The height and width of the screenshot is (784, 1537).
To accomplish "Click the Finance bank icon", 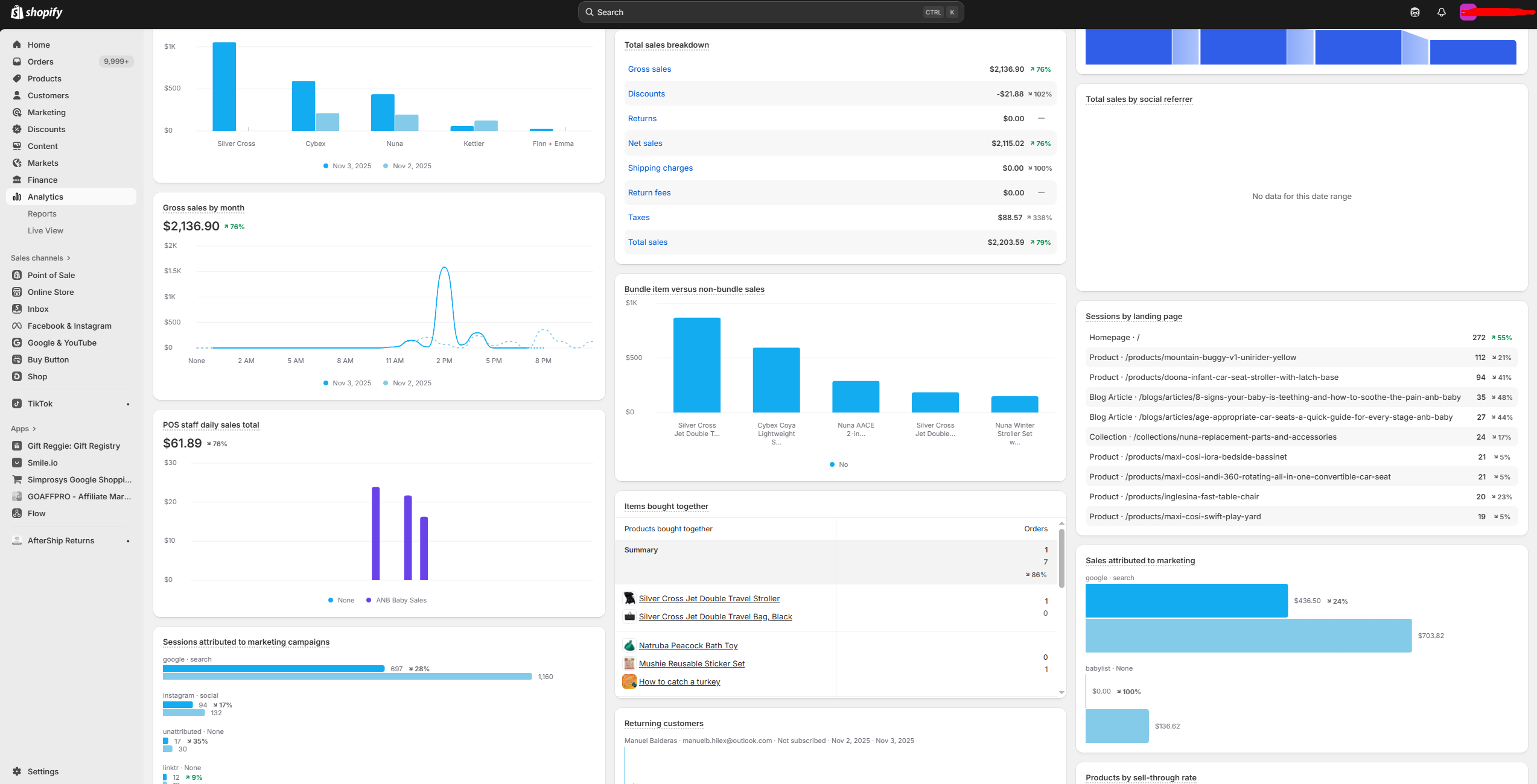I will (17, 180).
